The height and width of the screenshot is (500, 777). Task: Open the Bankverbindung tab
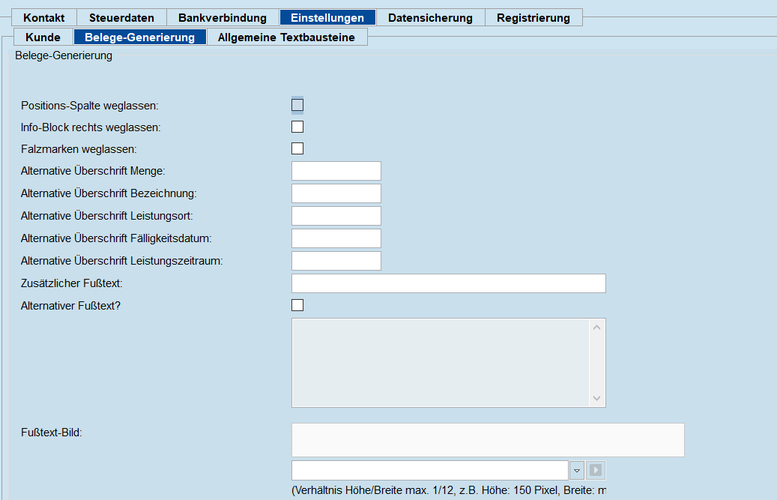(x=222, y=18)
